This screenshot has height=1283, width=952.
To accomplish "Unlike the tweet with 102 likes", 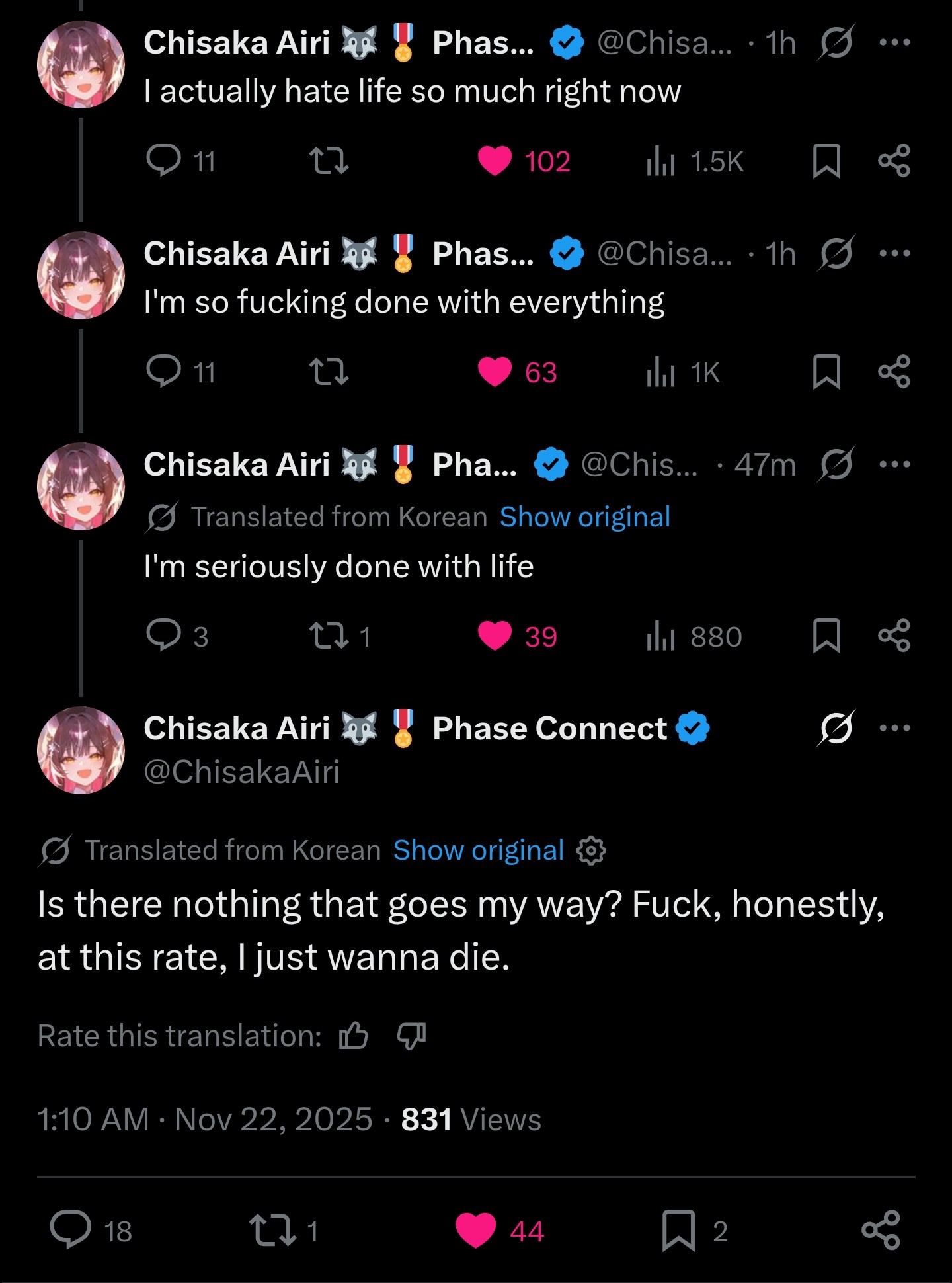I will tap(495, 161).
